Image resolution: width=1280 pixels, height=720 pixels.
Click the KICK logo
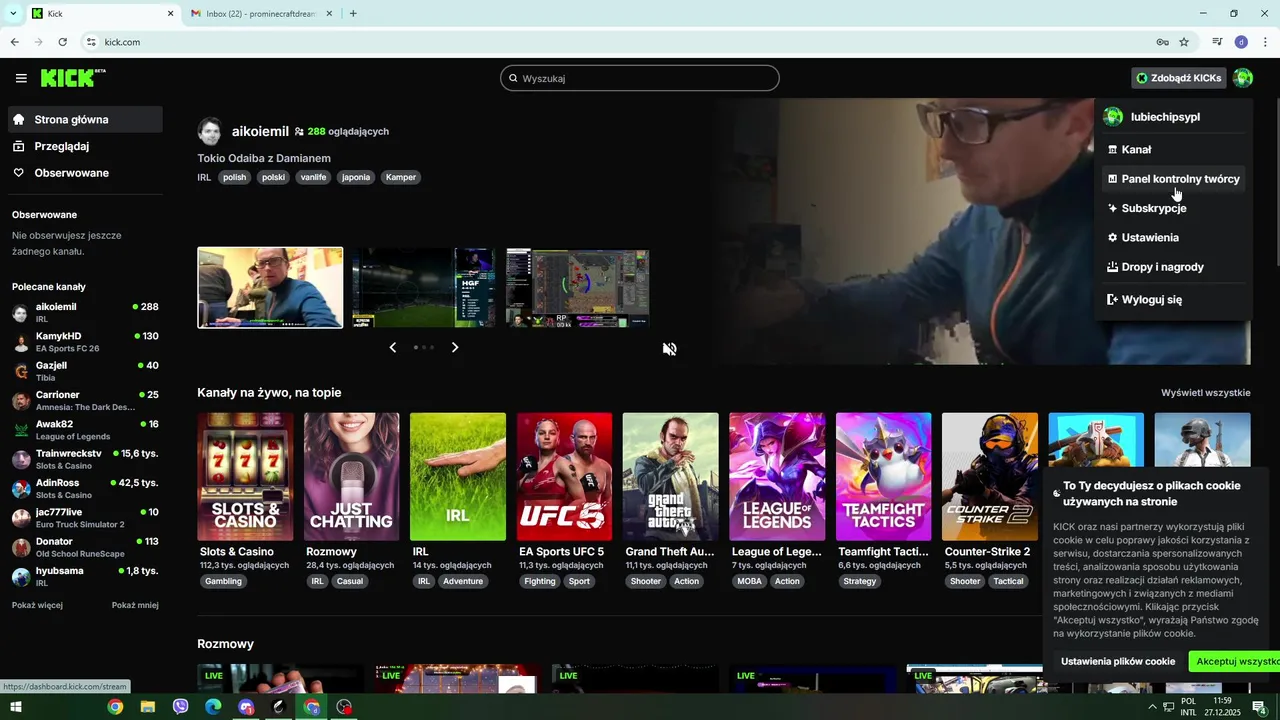(x=73, y=78)
